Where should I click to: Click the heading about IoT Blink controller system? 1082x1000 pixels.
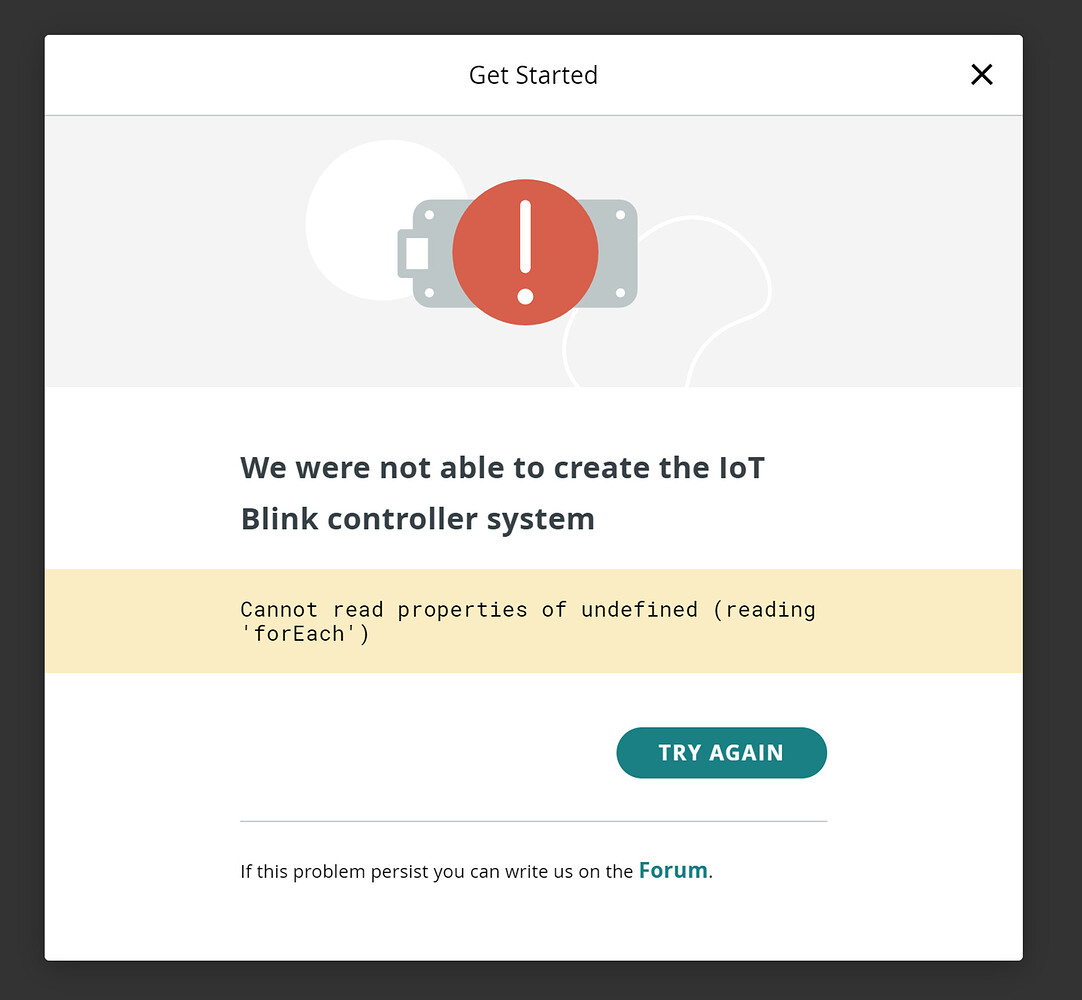(500, 492)
